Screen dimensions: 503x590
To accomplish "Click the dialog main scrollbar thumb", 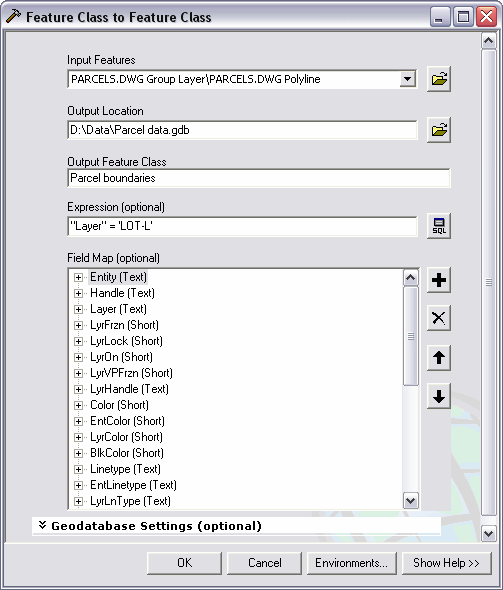I will point(489,282).
